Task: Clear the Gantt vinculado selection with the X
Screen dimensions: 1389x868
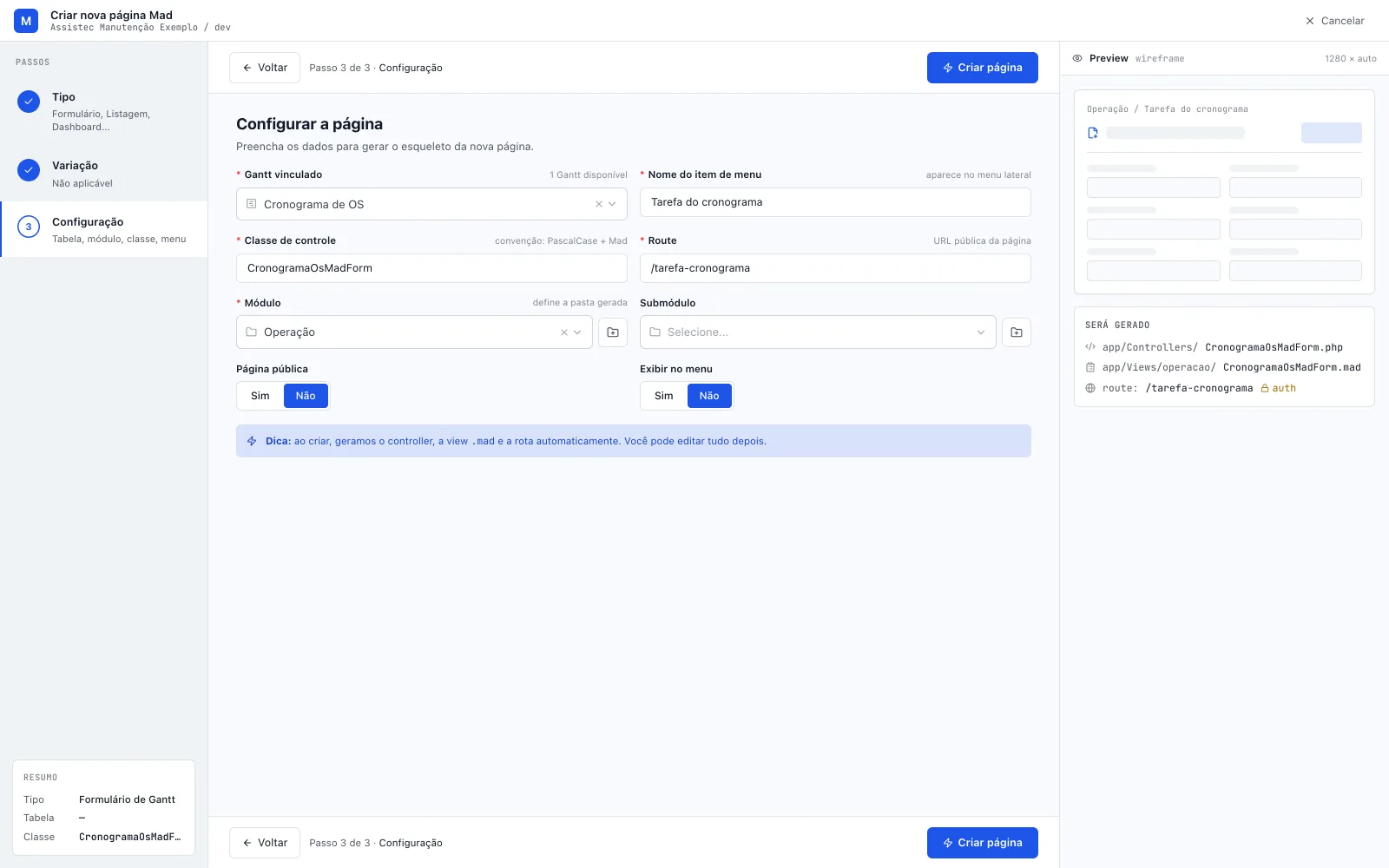Action: pos(598,204)
